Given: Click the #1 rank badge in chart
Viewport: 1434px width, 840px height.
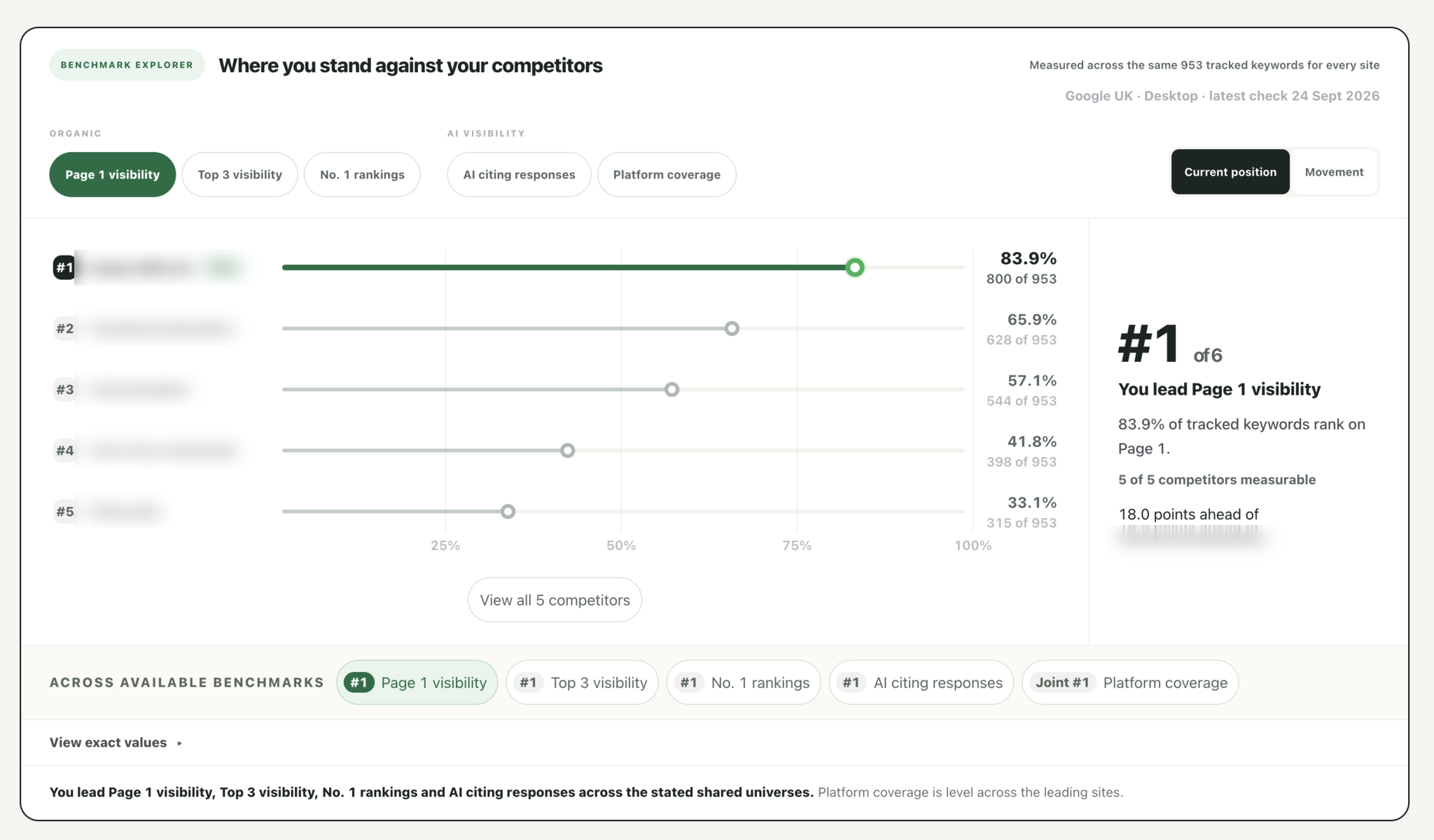Looking at the screenshot, I should click(64, 267).
